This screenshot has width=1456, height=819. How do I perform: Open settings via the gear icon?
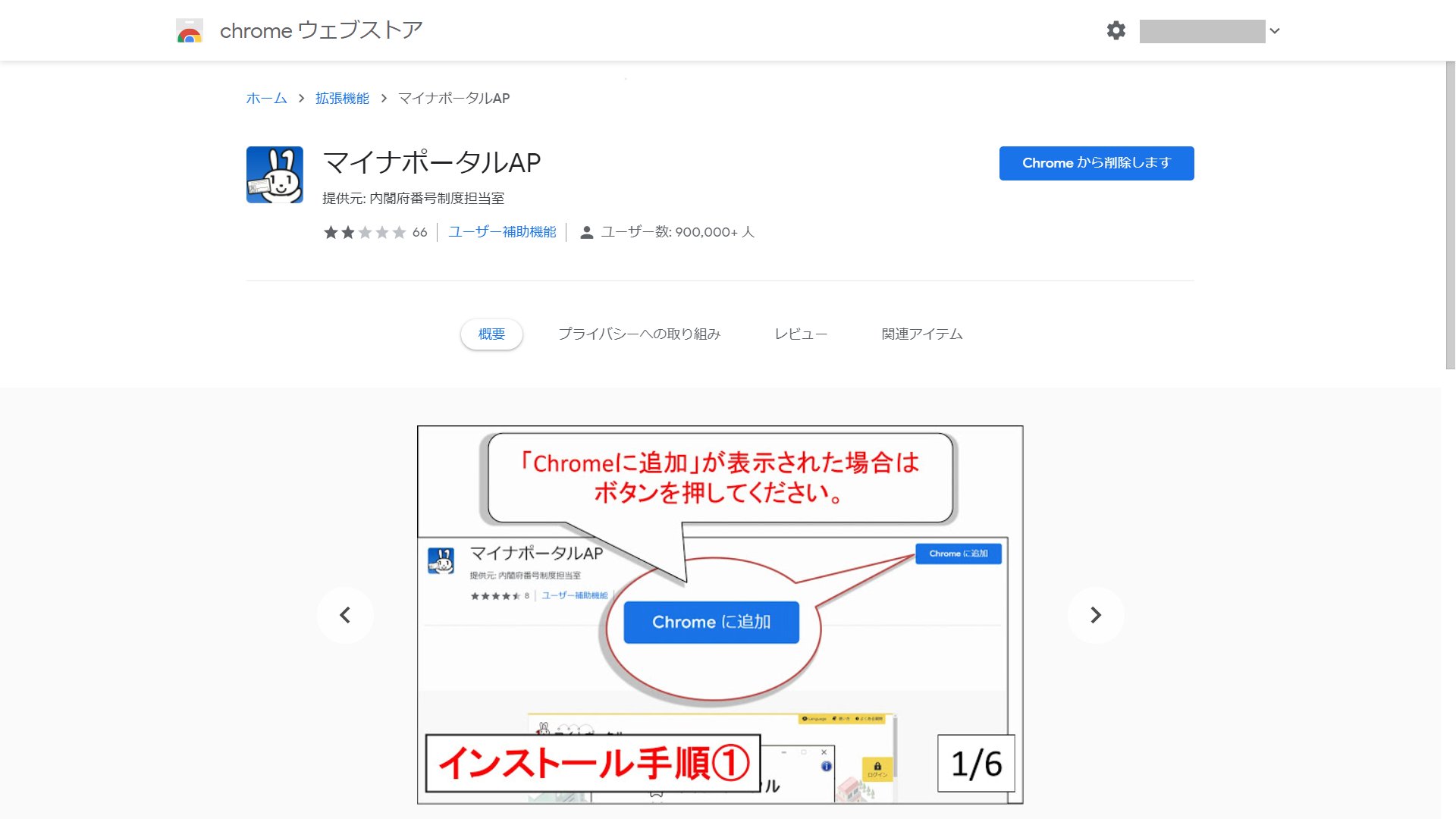[x=1116, y=30]
